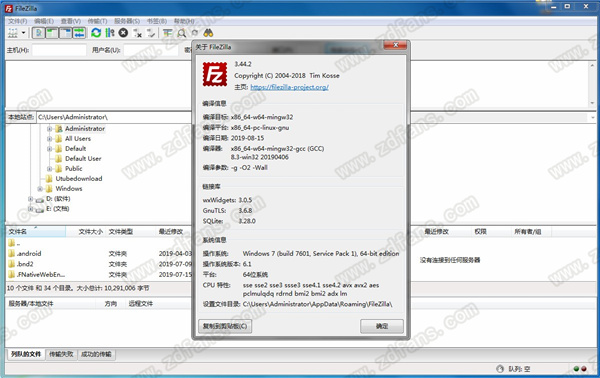Viewport: 600px width, 378px height.
Task: Click the reconnect to last server icon
Action: tap(151, 33)
